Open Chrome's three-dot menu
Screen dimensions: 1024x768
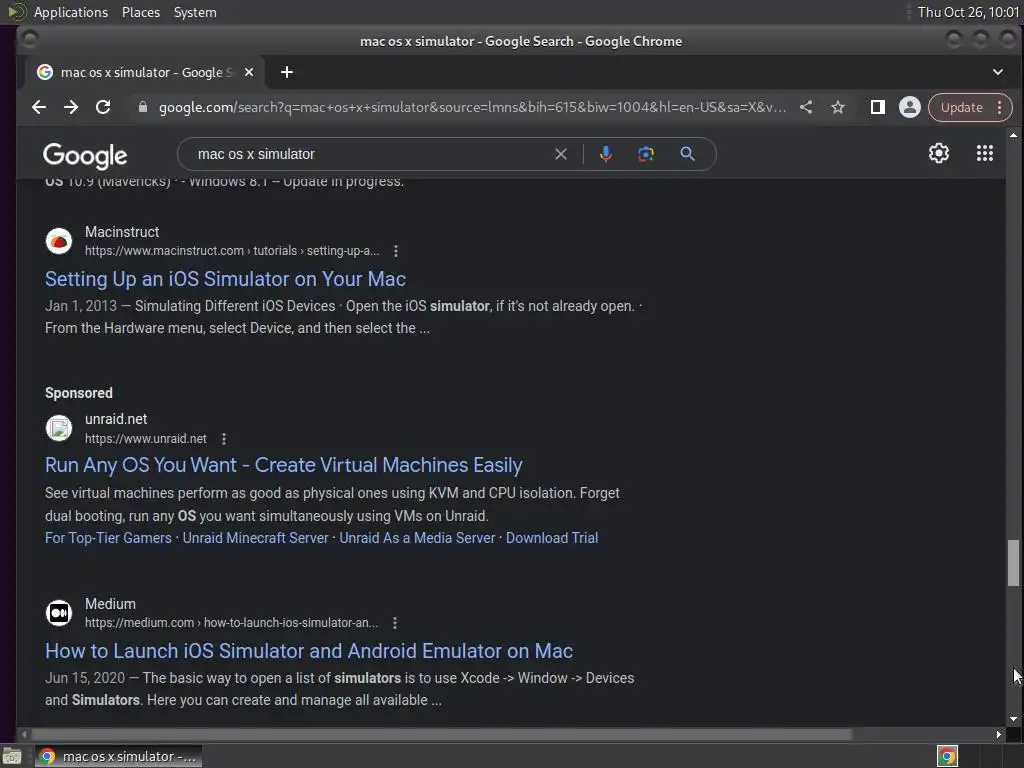pos(1000,108)
